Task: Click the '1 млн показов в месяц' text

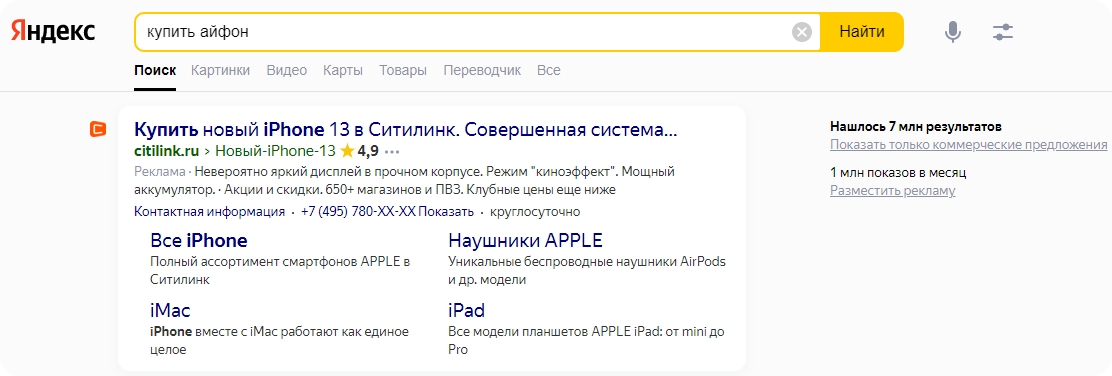Action: click(x=899, y=172)
